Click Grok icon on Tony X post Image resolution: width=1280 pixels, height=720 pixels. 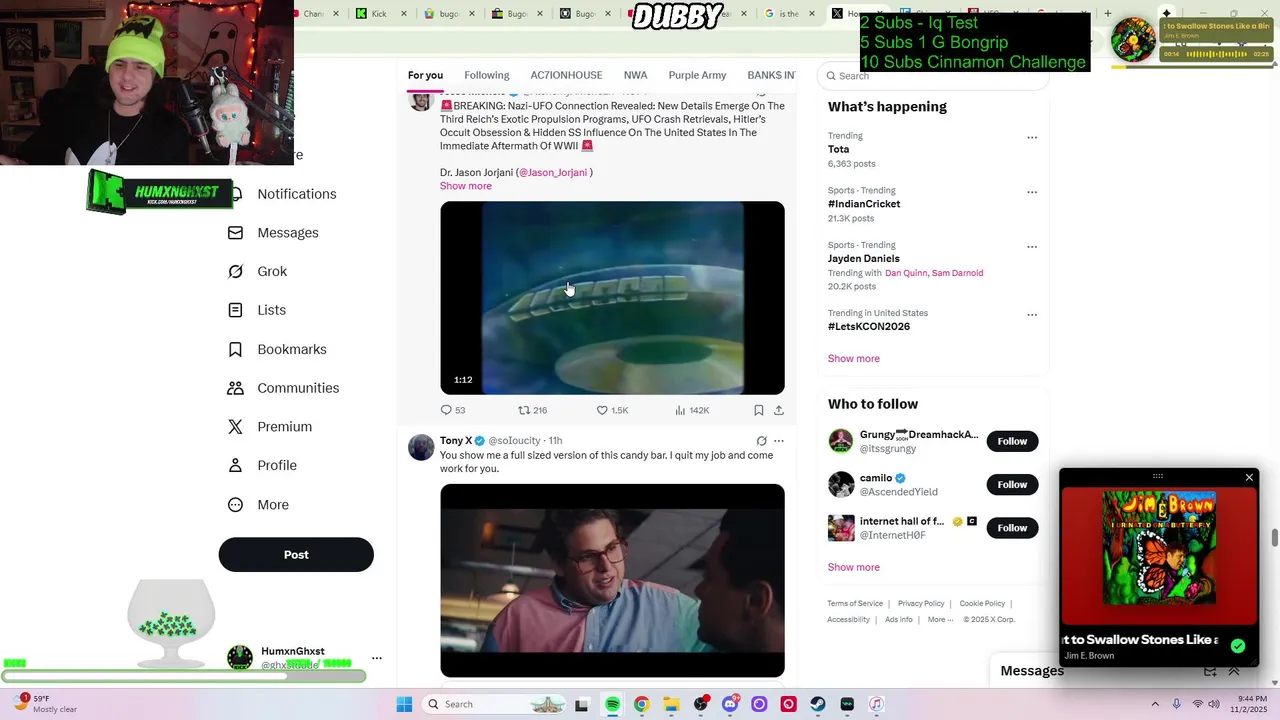pyautogui.click(x=761, y=441)
